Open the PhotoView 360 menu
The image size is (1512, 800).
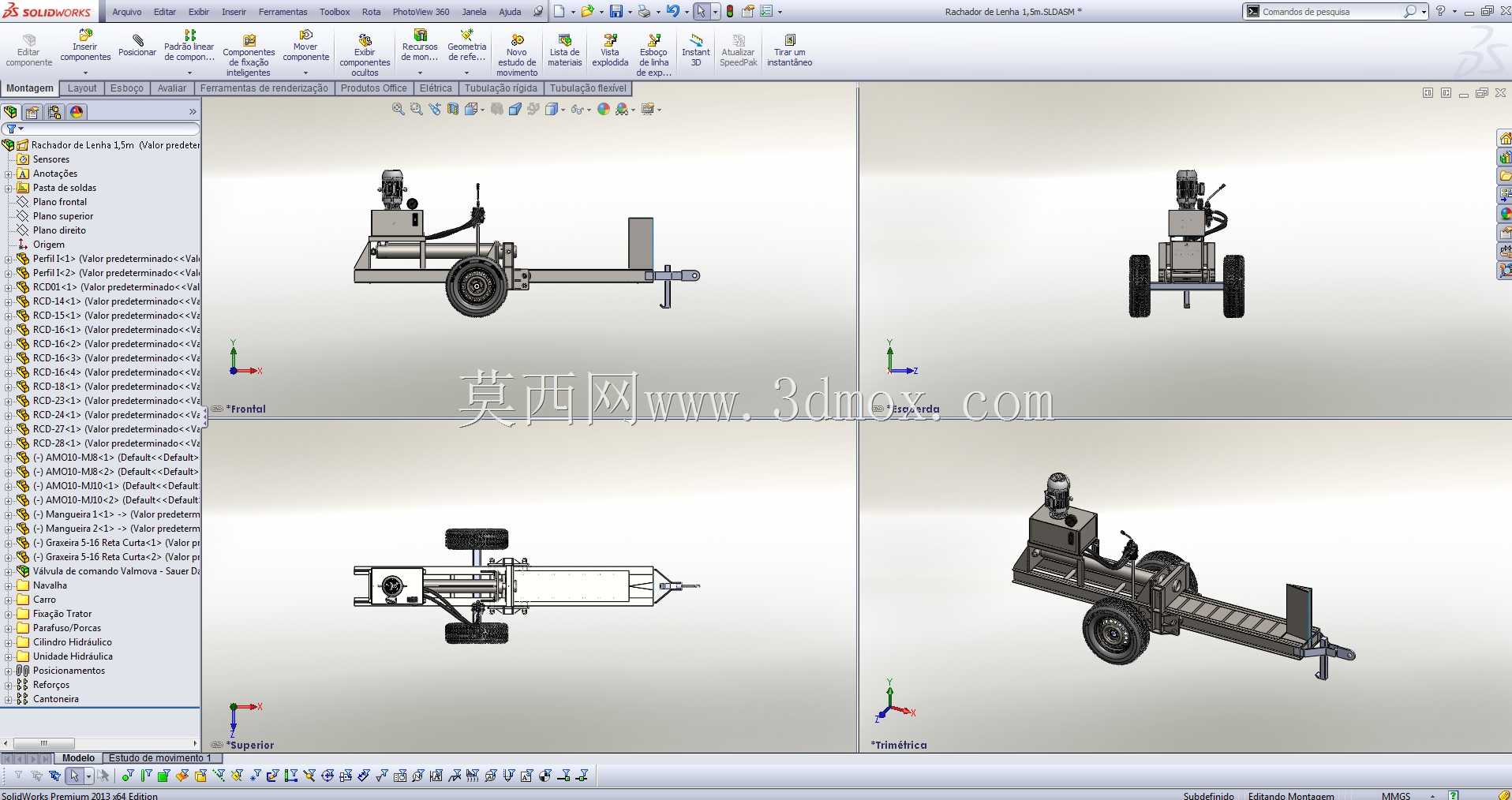click(421, 12)
